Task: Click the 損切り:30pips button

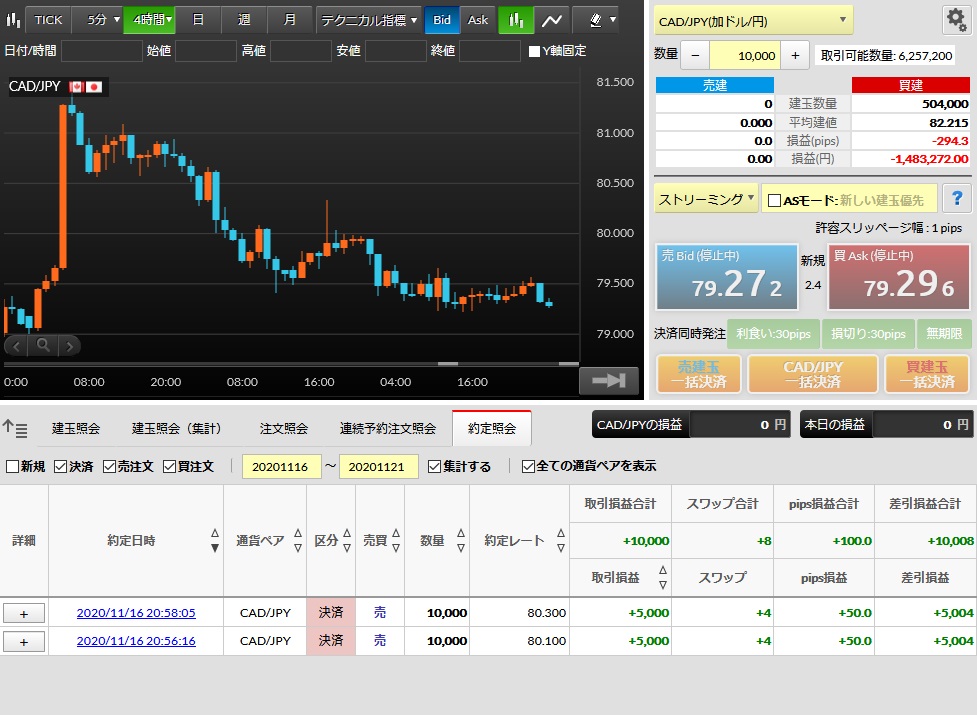Action: pos(868,334)
